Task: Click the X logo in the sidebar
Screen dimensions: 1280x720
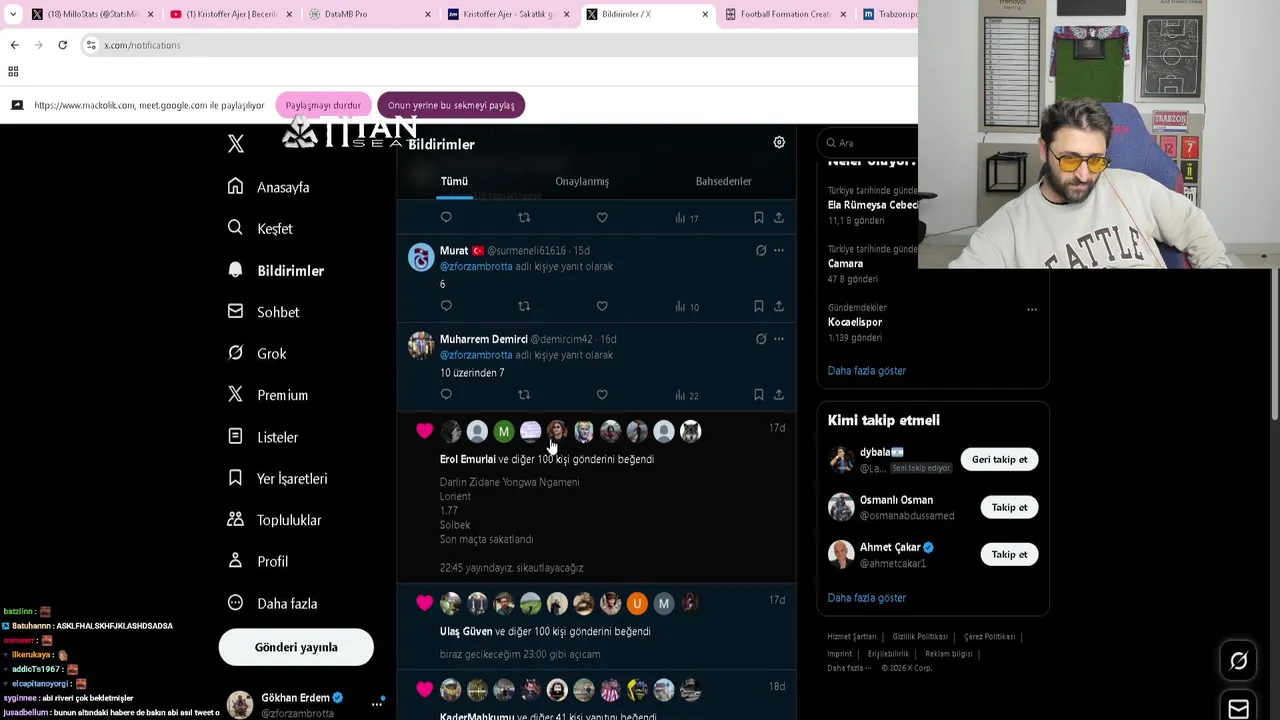Action: coord(236,144)
